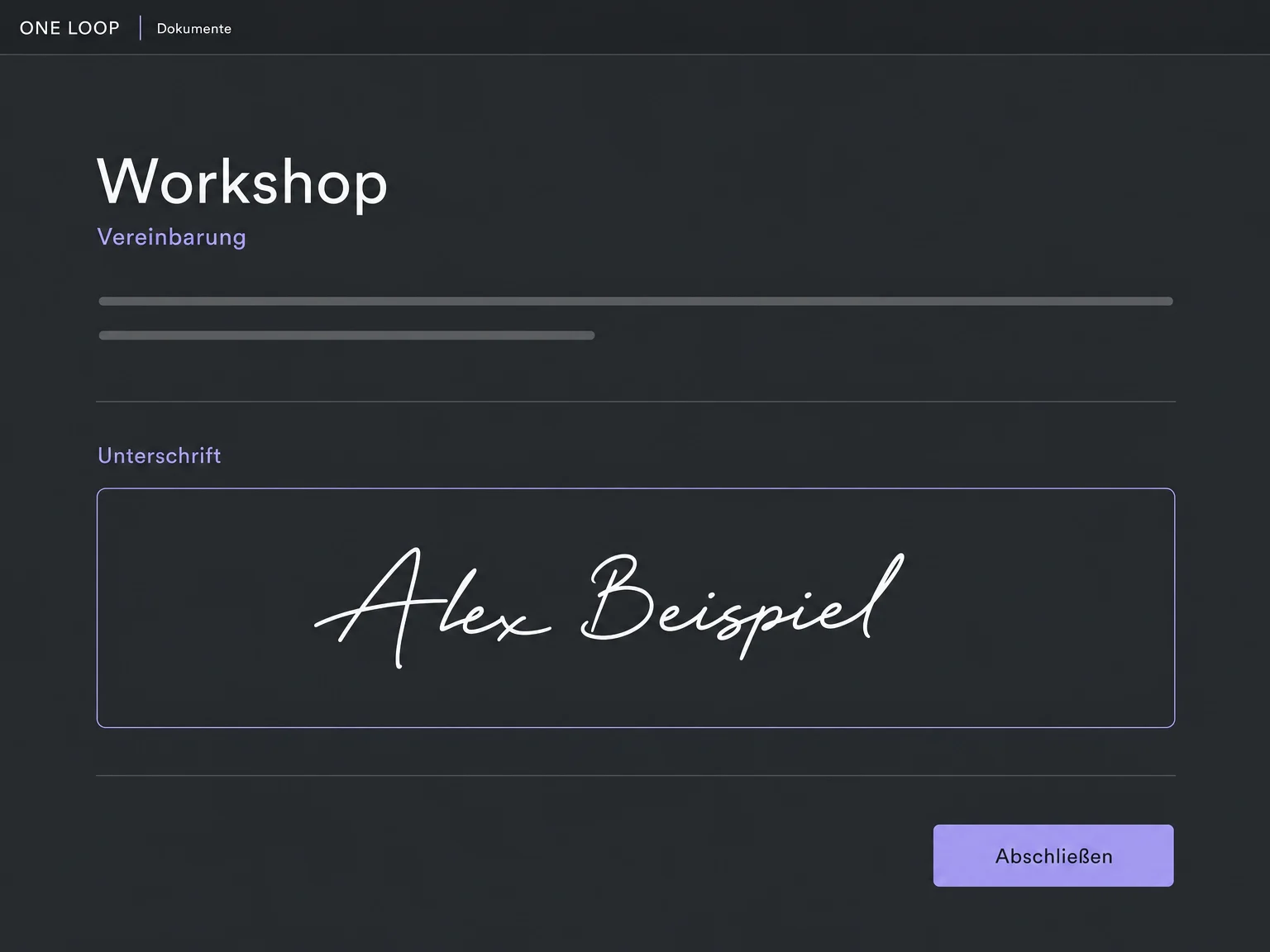
Task: Click inside the Unterschrift signature field
Action: tap(636, 608)
